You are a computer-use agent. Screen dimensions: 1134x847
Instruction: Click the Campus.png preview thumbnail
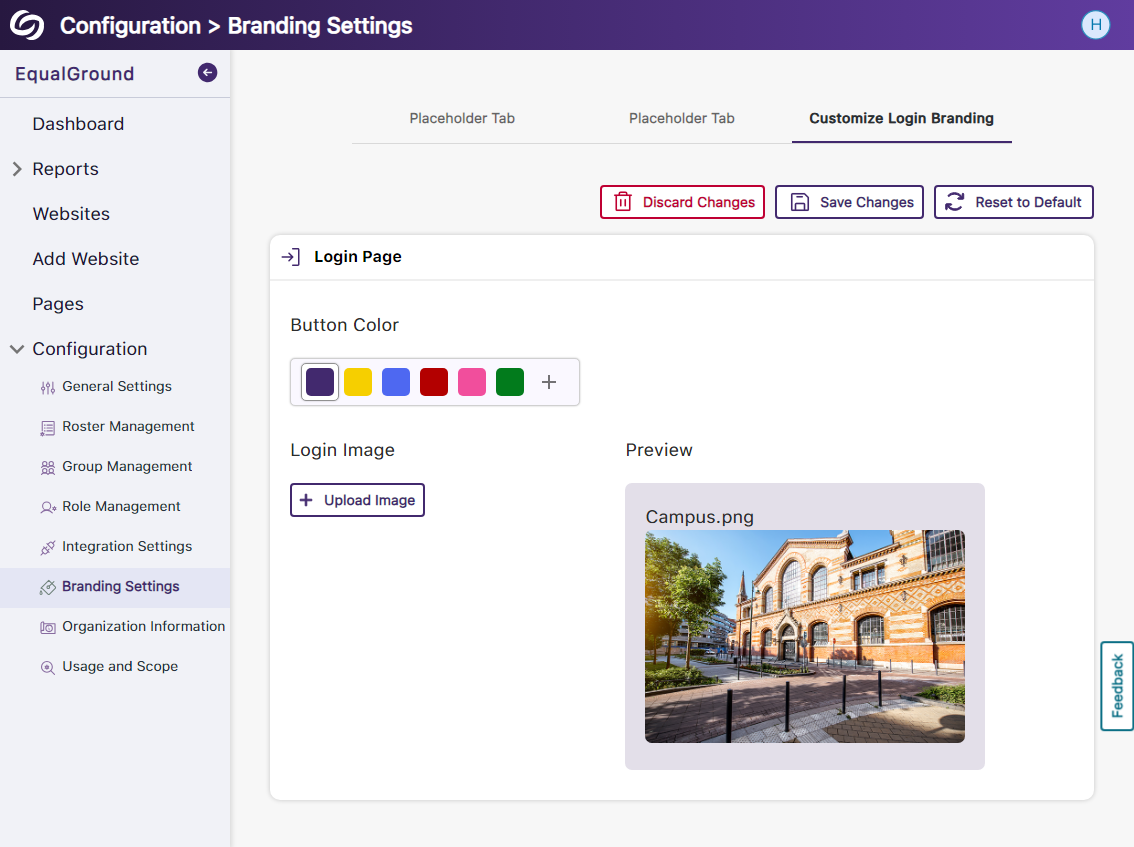pos(804,637)
